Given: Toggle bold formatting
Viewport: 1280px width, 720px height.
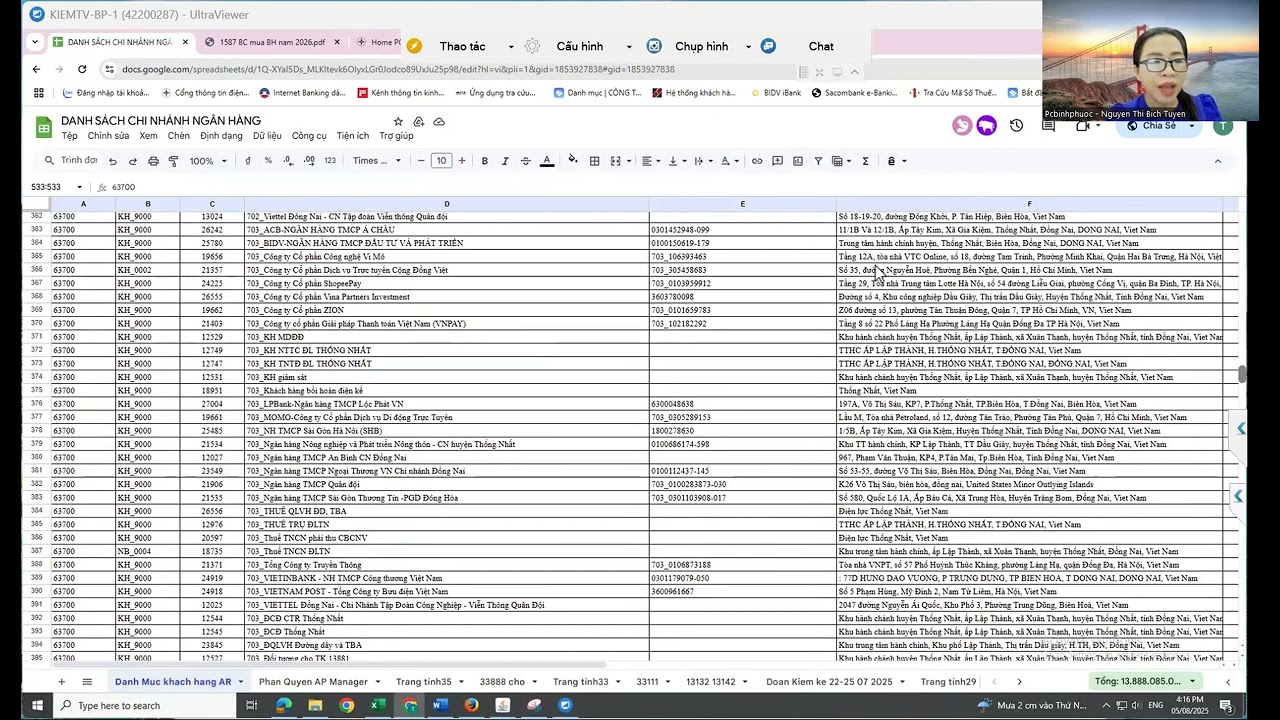Looking at the screenshot, I should [x=485, y=161].
